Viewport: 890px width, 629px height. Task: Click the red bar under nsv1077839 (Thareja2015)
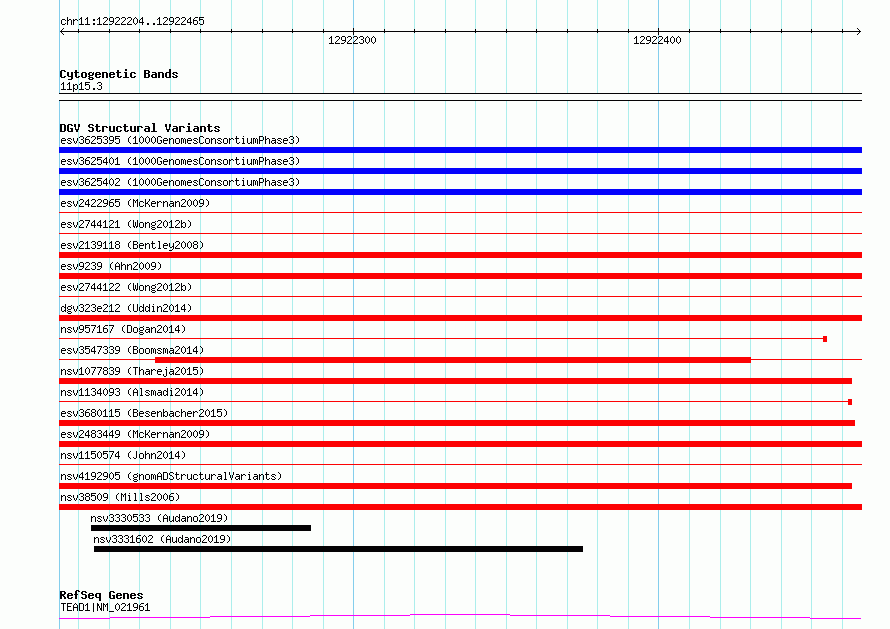click(x=455, y=381)
